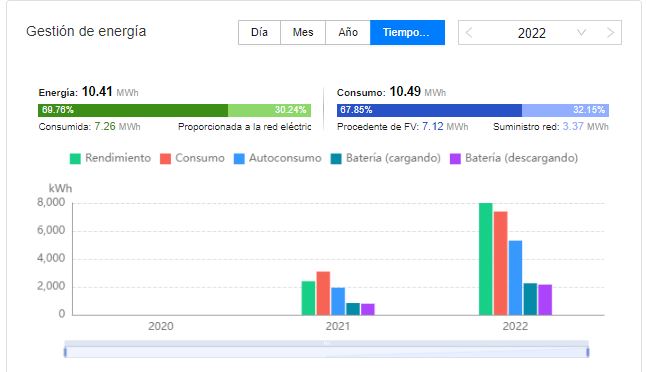Hide Batería (descargando) legend series
Image resolution: width=646 pixels, height=372 pixels.
(x=514, y=158)
